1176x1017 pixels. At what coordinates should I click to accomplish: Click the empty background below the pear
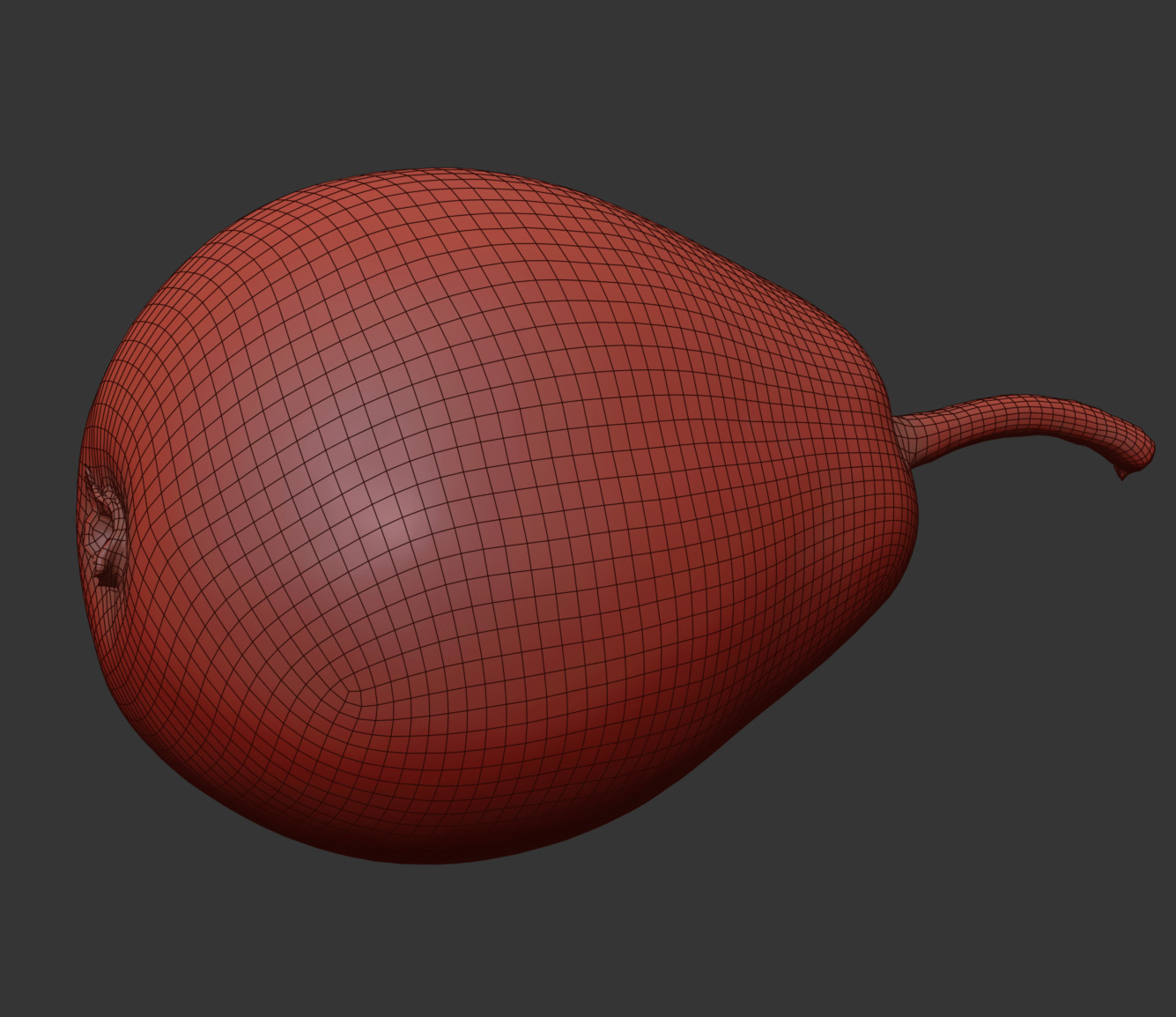pos(529,943)
